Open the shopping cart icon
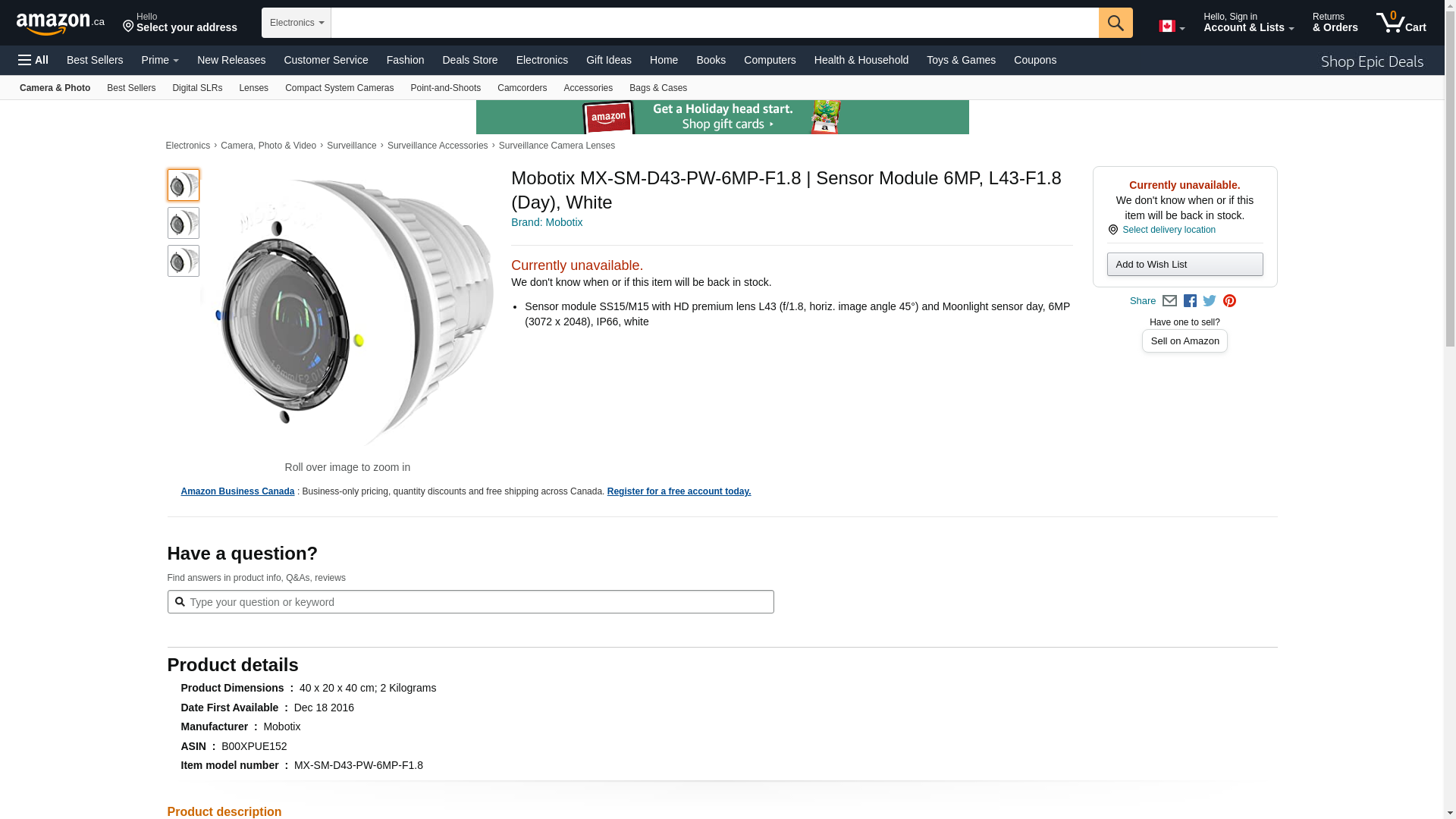This screenshot has width=1456, height=819. pos(1400,23)
